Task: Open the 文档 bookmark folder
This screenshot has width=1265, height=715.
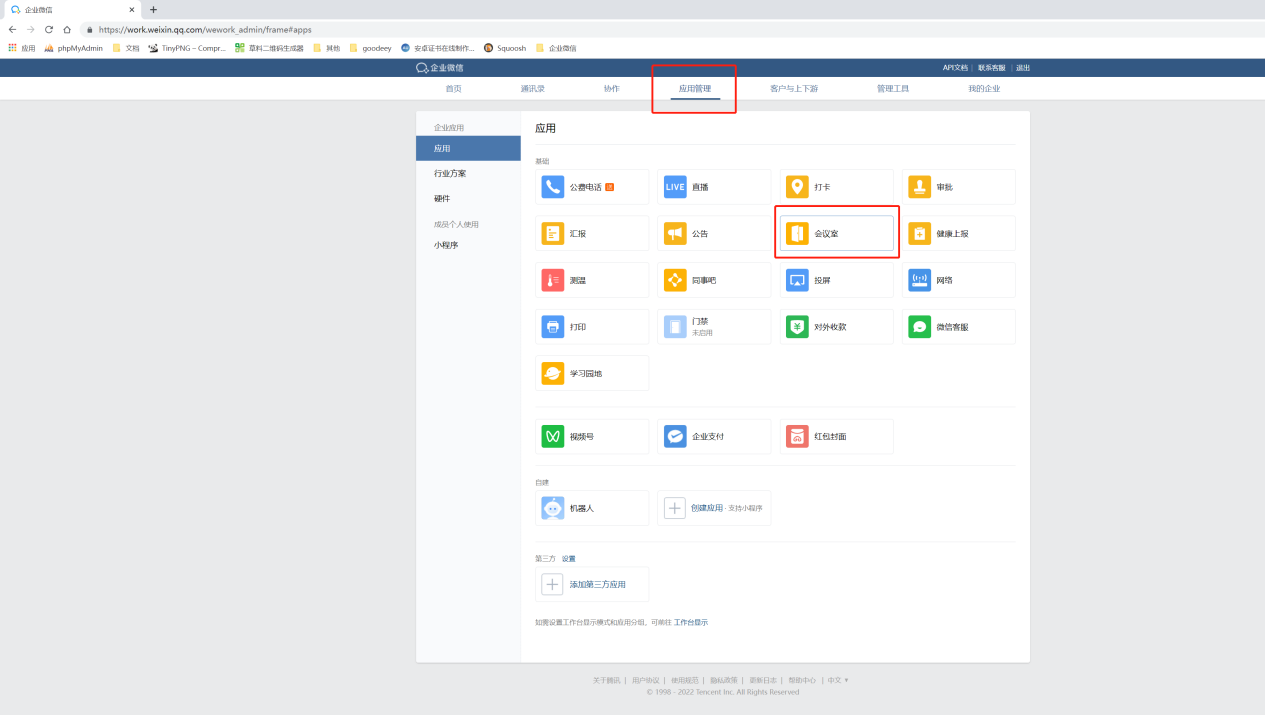Action: pos(126,48)
